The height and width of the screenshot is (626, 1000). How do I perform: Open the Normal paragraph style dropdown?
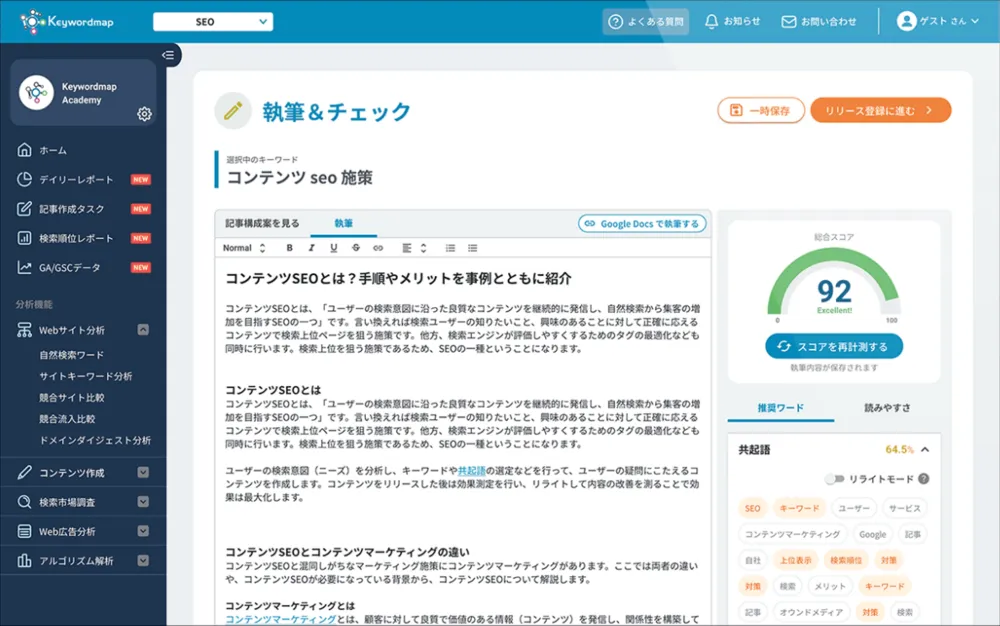244,248
